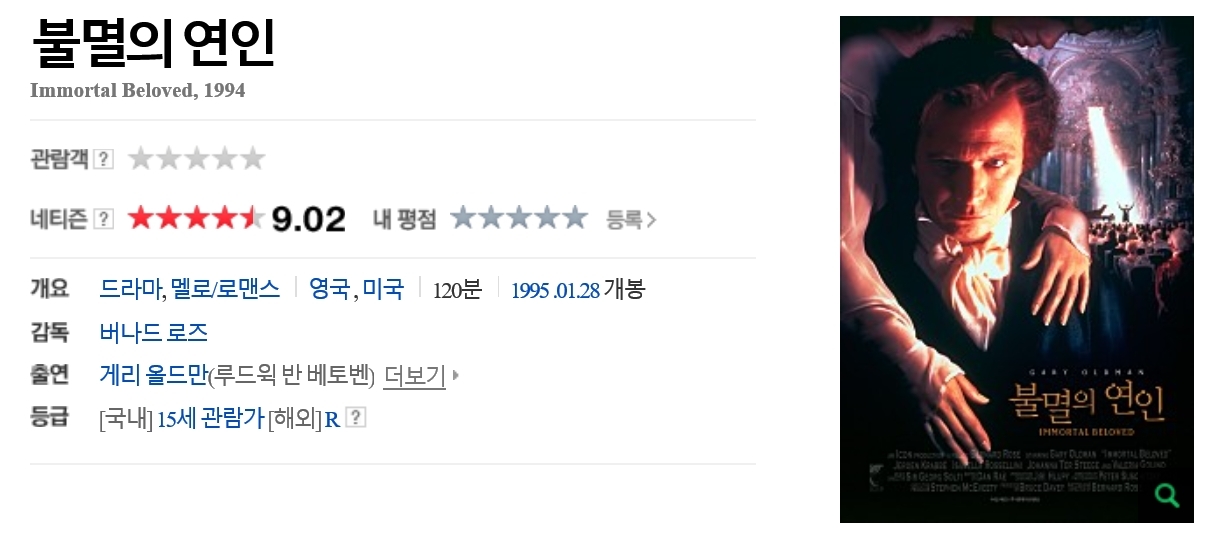
Task: Click the help icon beside 네티즌
Action: coord(103,219)
